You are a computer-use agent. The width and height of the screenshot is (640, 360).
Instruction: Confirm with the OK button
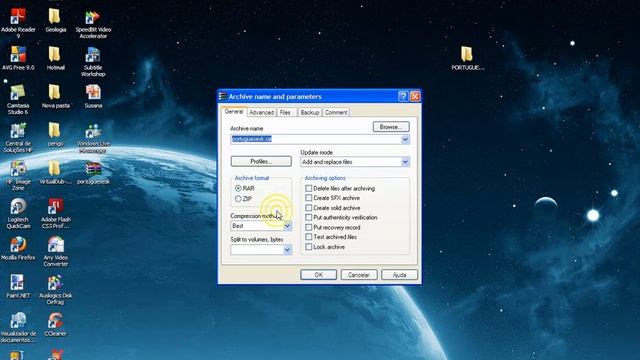point(318,275)
